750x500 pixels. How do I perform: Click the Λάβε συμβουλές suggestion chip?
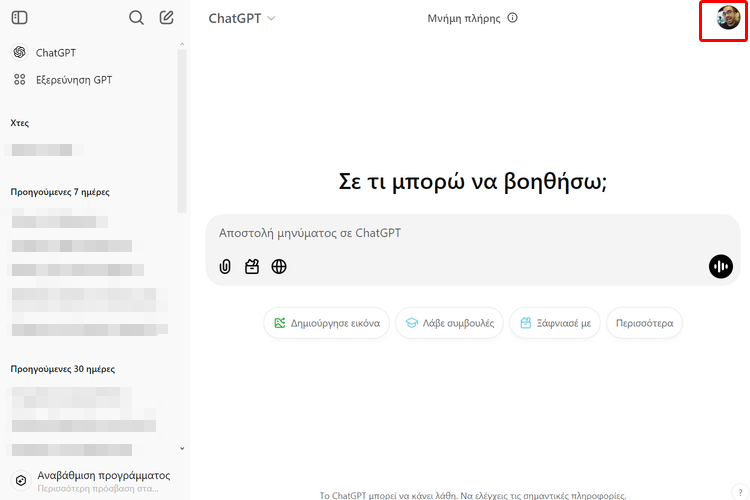click(450, 323)
